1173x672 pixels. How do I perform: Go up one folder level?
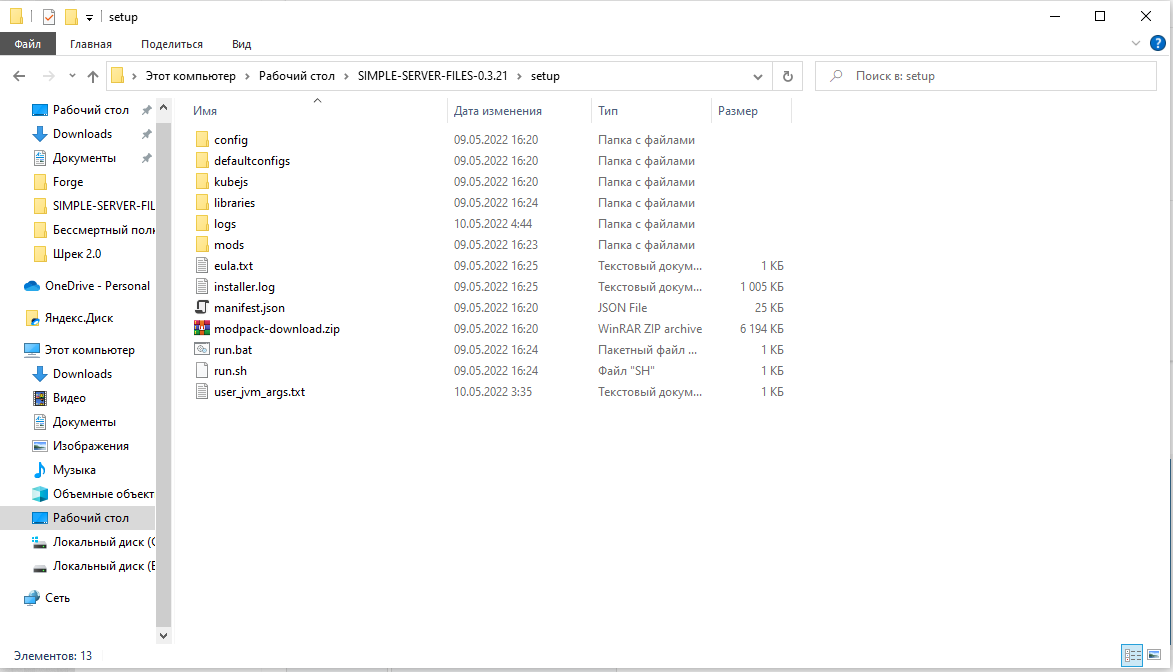[93, 76]
